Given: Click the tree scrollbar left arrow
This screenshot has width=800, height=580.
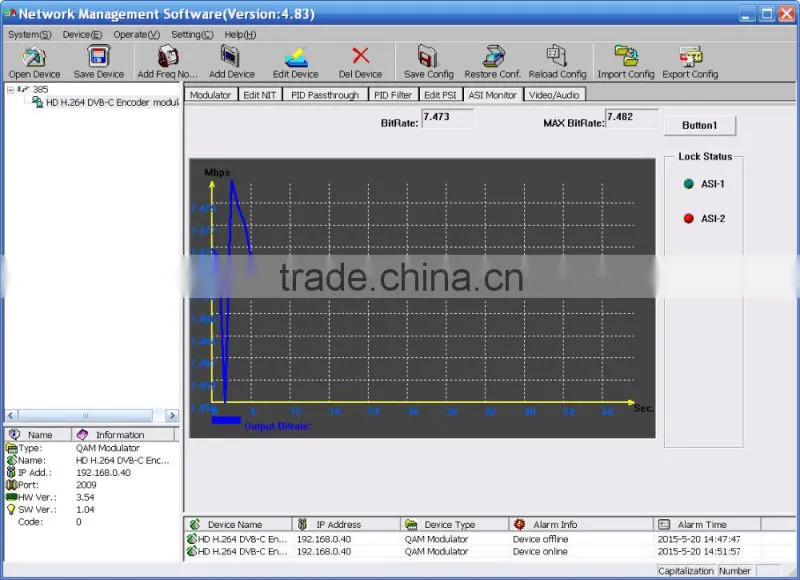Looking at the screenshot, I should click(x=11, y=415).
